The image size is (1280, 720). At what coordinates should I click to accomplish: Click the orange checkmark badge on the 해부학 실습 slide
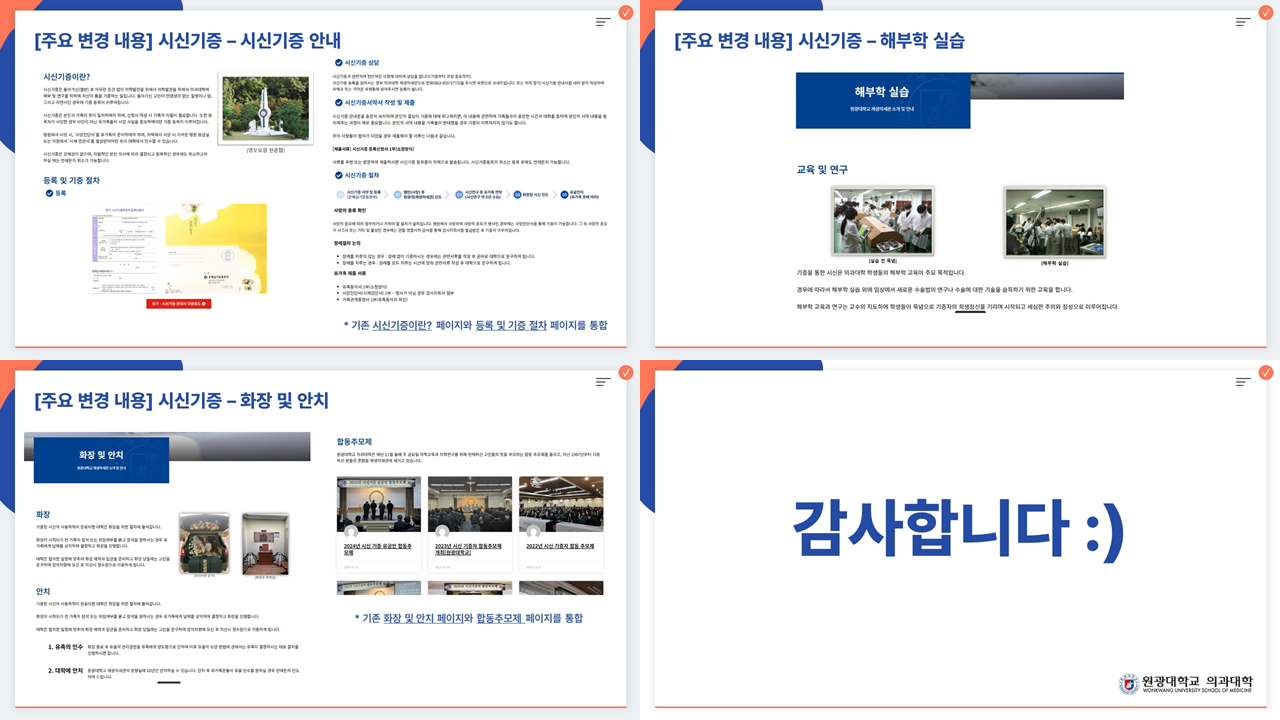1265,13
